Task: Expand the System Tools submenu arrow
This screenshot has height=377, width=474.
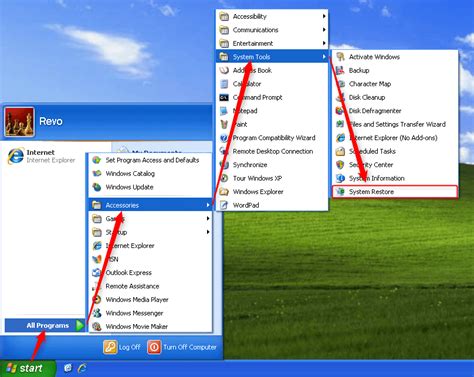Action: point(324,57)
